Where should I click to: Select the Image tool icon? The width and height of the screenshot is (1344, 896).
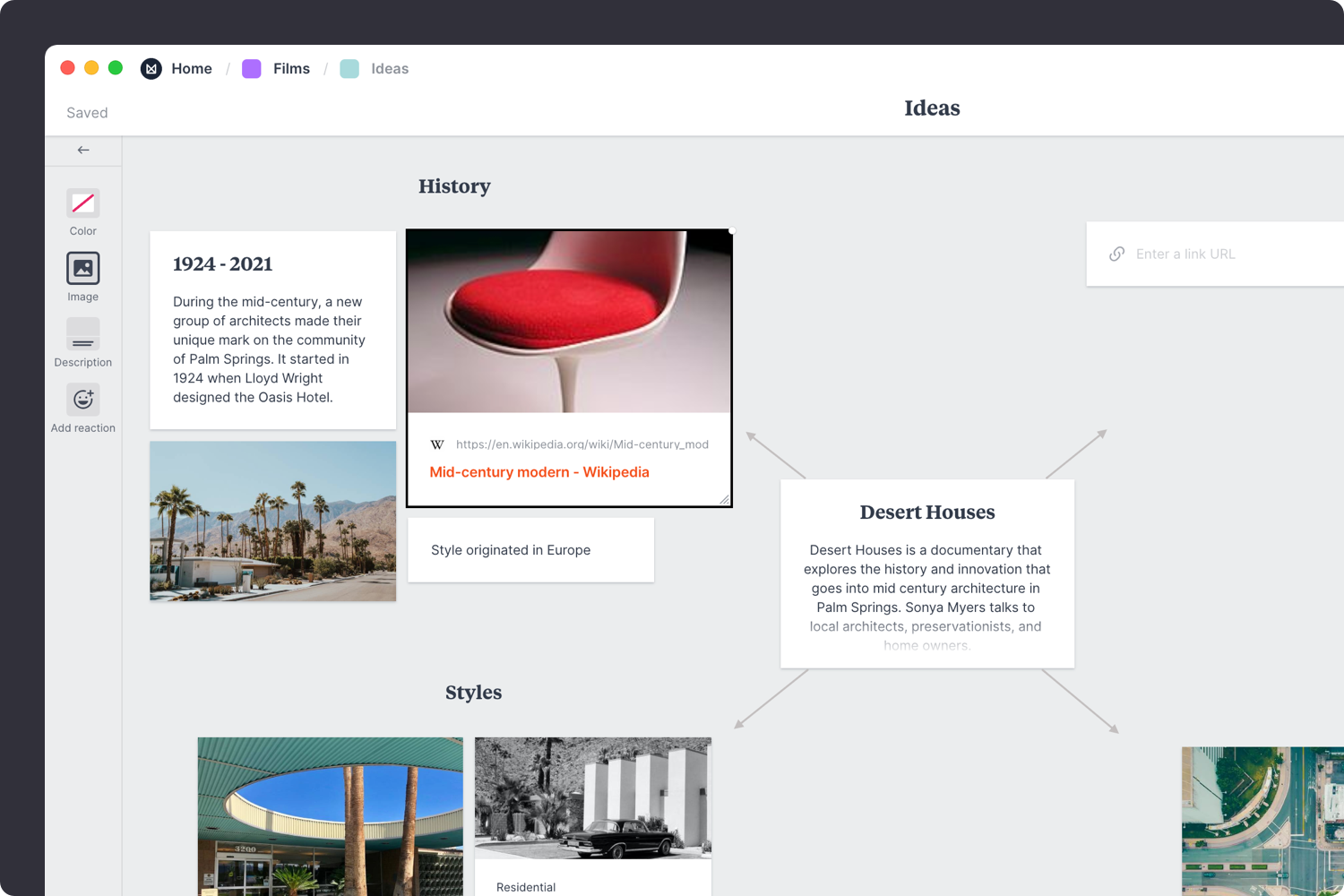[82, 269]
